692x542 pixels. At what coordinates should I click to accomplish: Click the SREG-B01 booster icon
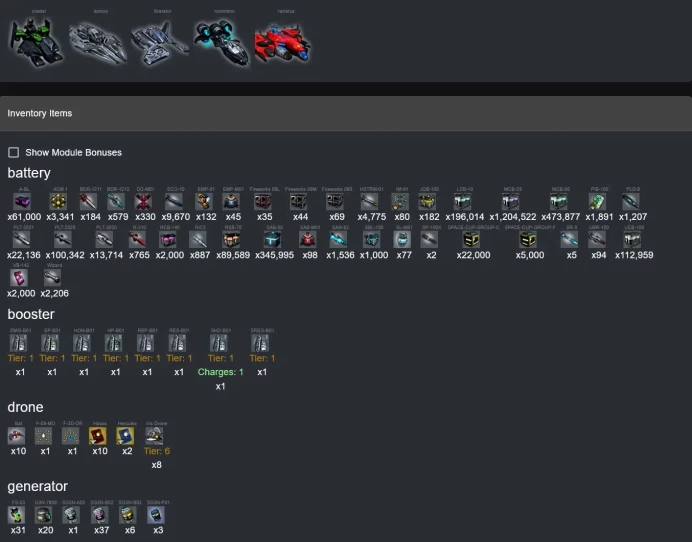260,343
